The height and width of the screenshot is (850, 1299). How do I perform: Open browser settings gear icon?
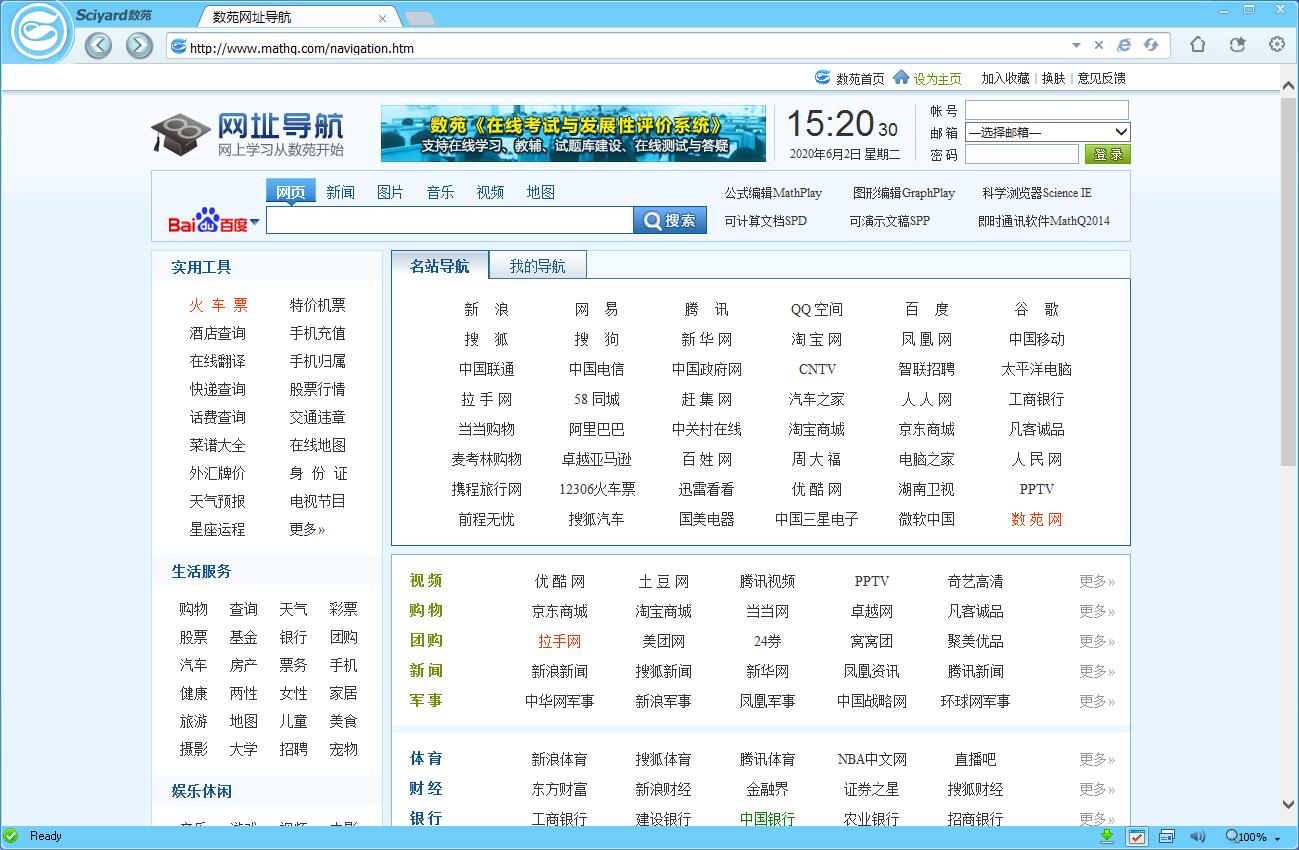(1277, 44)
